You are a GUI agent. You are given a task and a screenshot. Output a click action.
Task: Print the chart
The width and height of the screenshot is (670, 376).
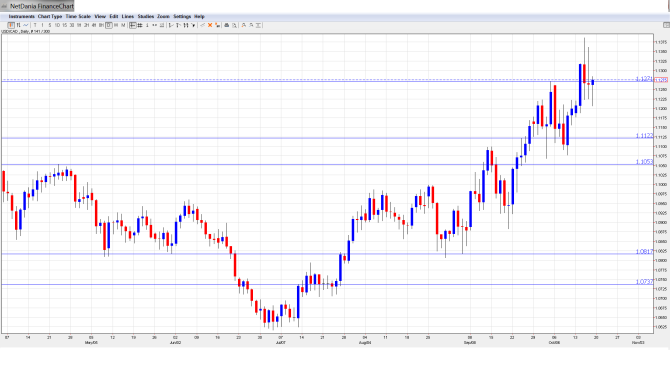[x=227, y=26]
